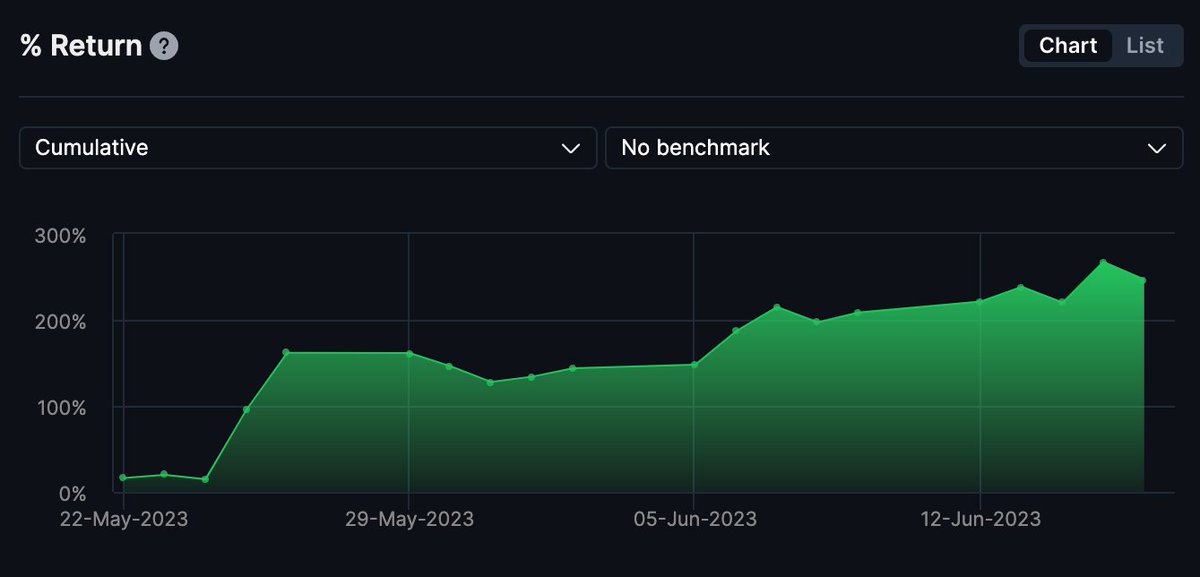Click the 29-May-2023 x-axis date label
Image resolution: width=1200 pixels, height=577 pixels.
tap(409, 520)
